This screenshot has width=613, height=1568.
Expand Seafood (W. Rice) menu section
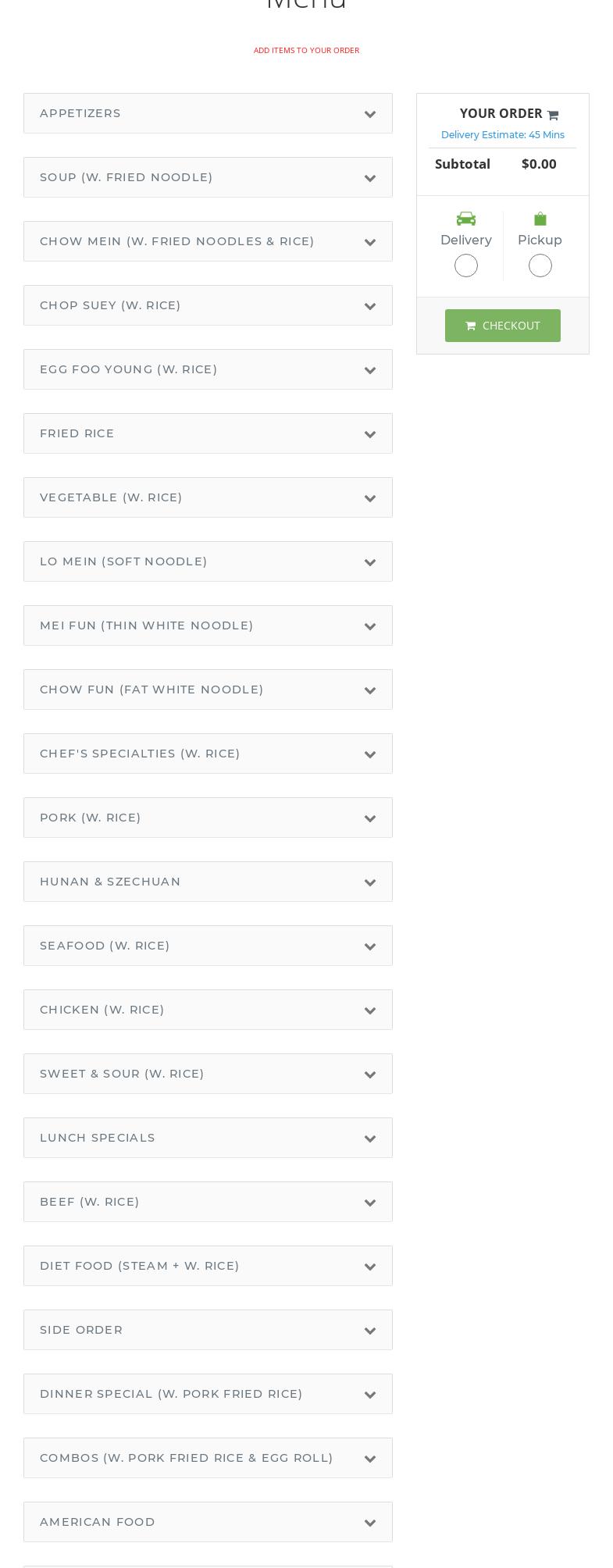[208, 946]
